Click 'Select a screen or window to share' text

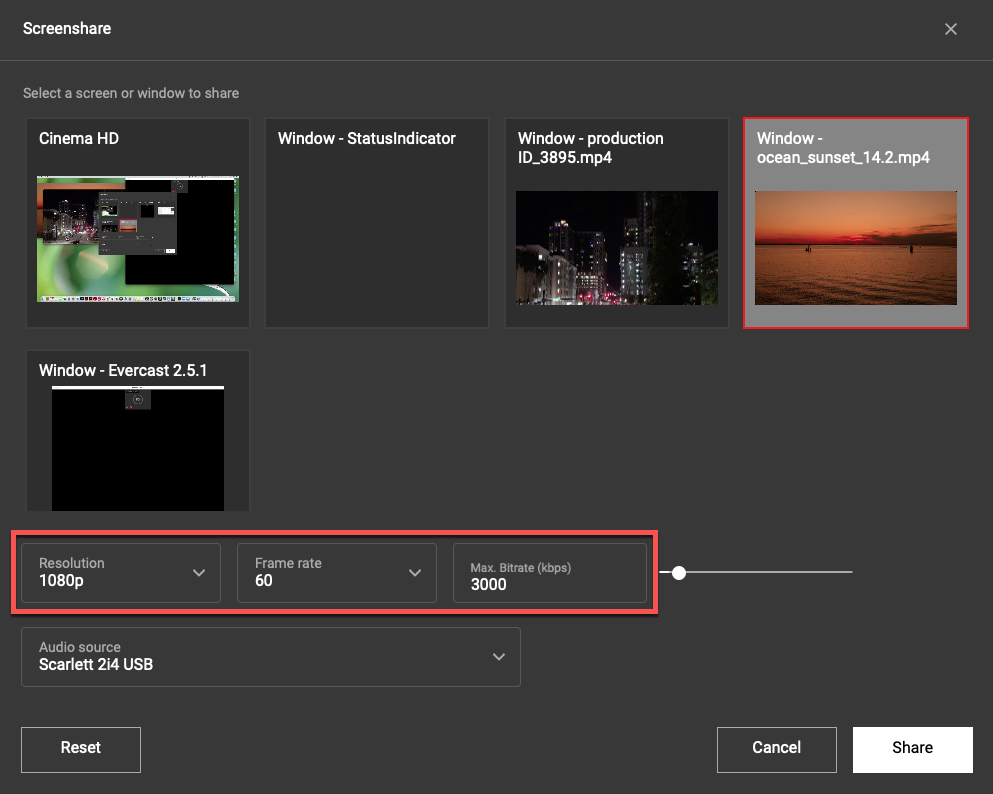pyautogui.click(x=131, y=93)
